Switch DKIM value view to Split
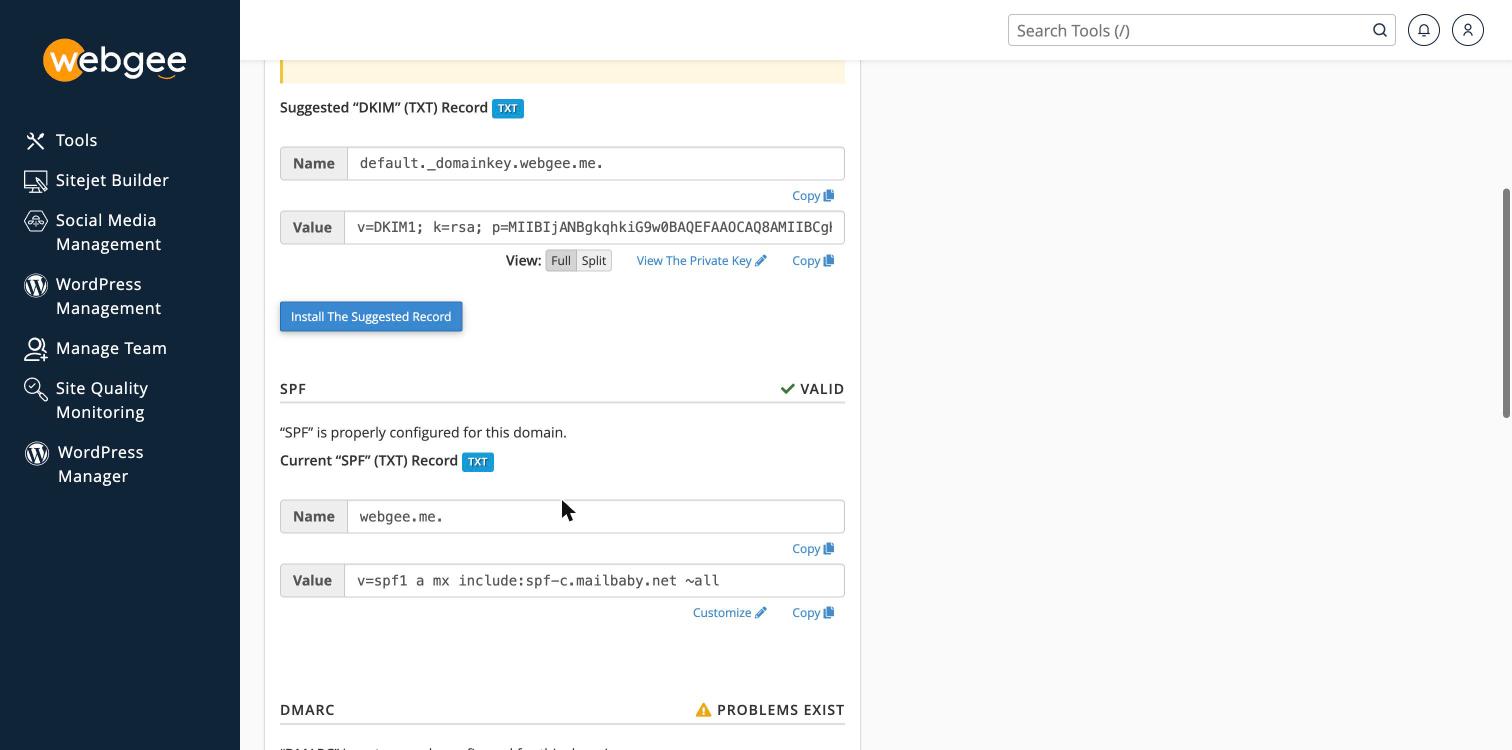Image resolution: width=1512 pixels, height=750 pixels. click(594, 260)
